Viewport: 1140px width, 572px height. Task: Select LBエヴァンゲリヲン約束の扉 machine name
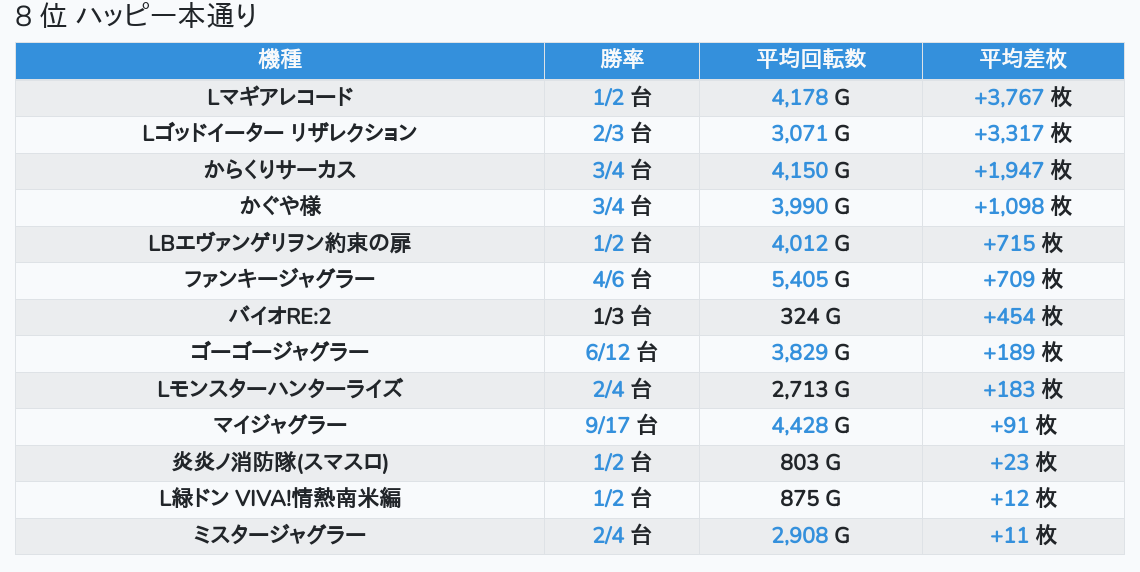pos(280,243)
